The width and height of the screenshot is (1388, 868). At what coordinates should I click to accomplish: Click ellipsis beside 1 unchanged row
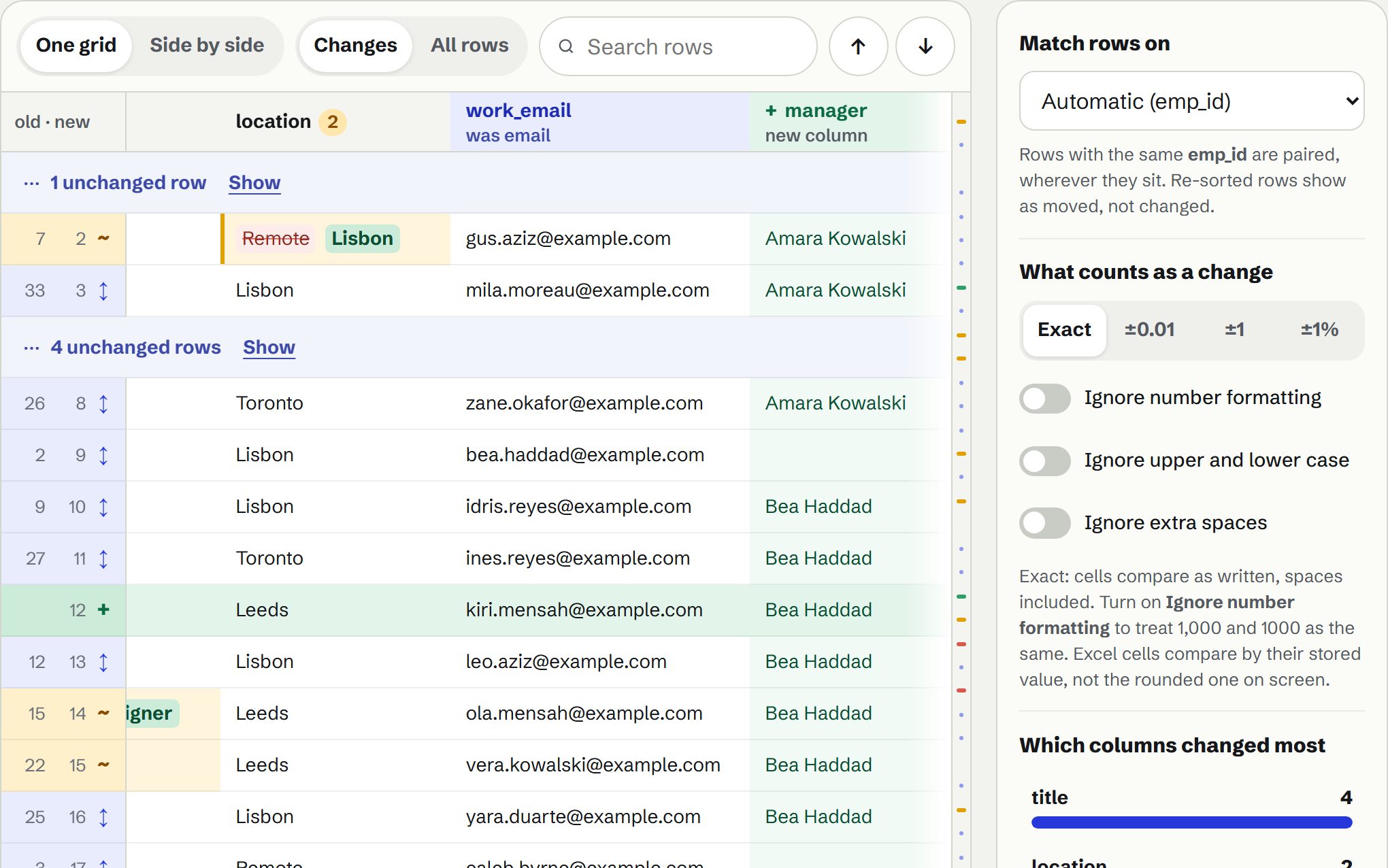31,183
